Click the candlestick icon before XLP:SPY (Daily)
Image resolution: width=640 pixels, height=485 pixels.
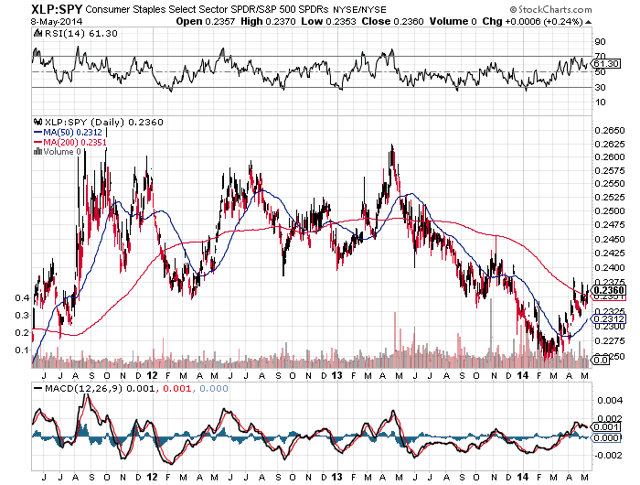pos(39,122)
